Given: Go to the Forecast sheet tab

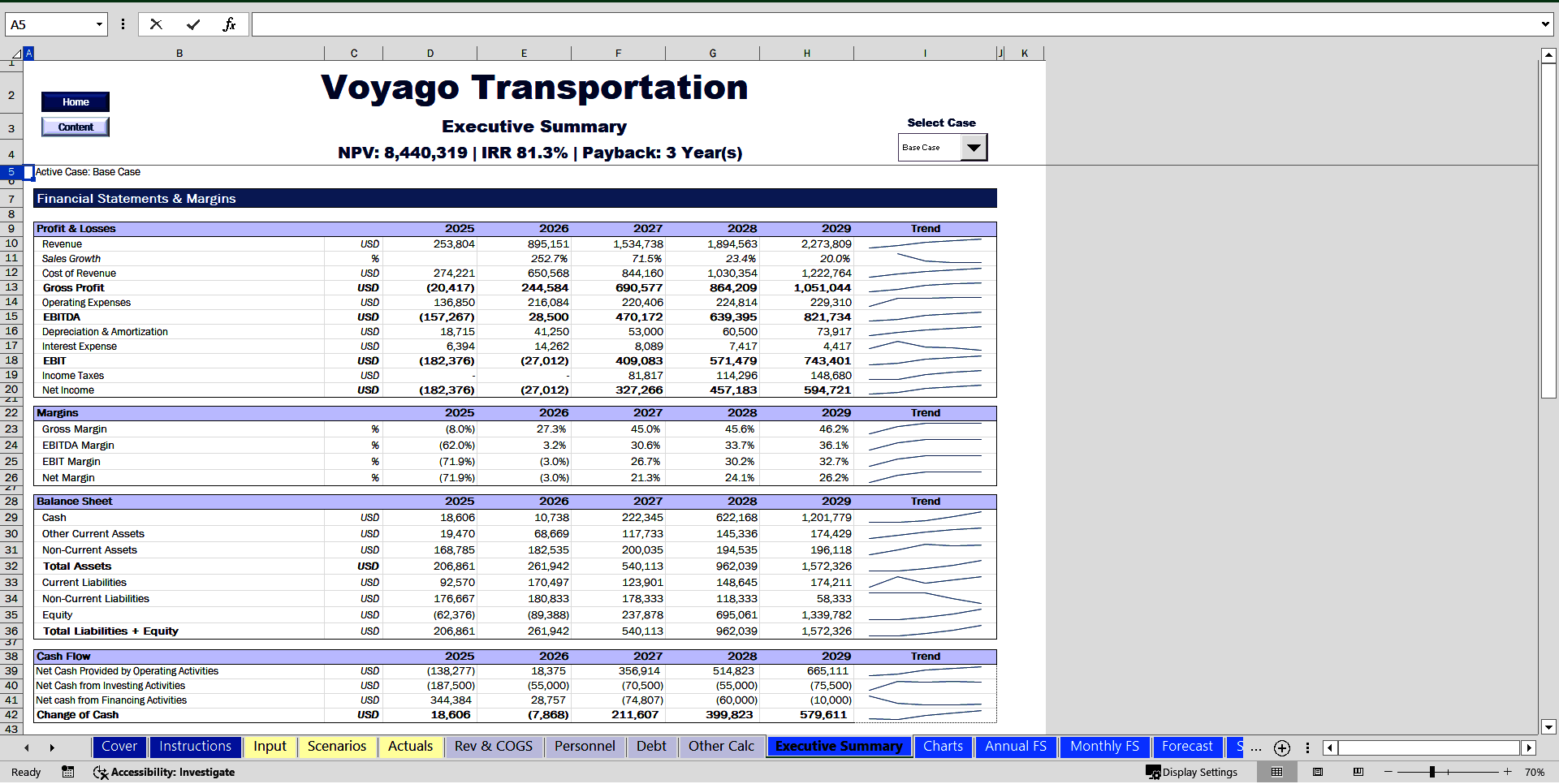Looking at the screenshot, I should pos(1187,746).
